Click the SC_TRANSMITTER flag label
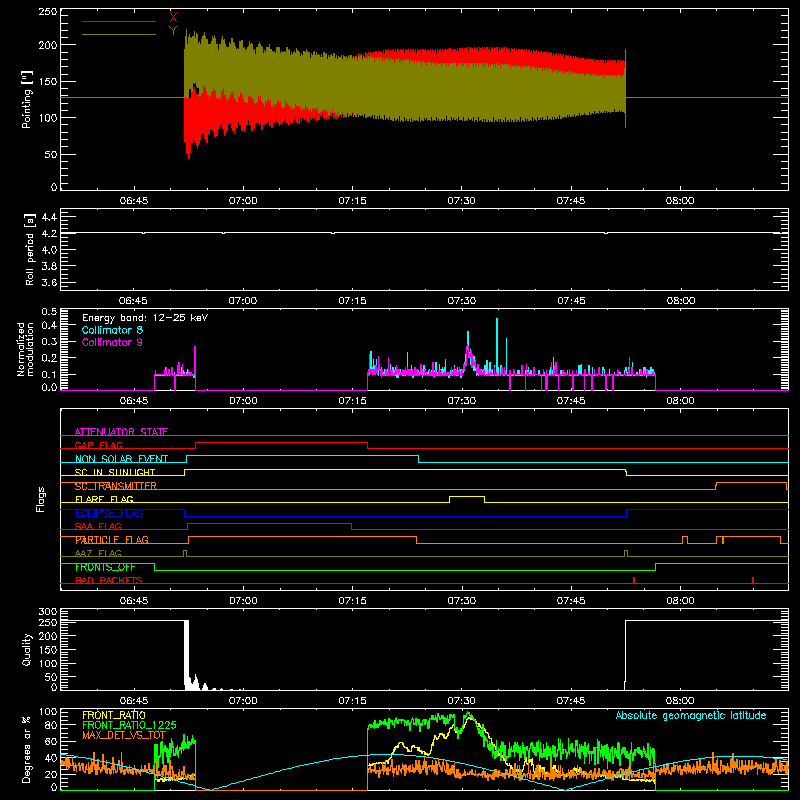This screenshot has height=800, width=800. [x=116, y=486]
